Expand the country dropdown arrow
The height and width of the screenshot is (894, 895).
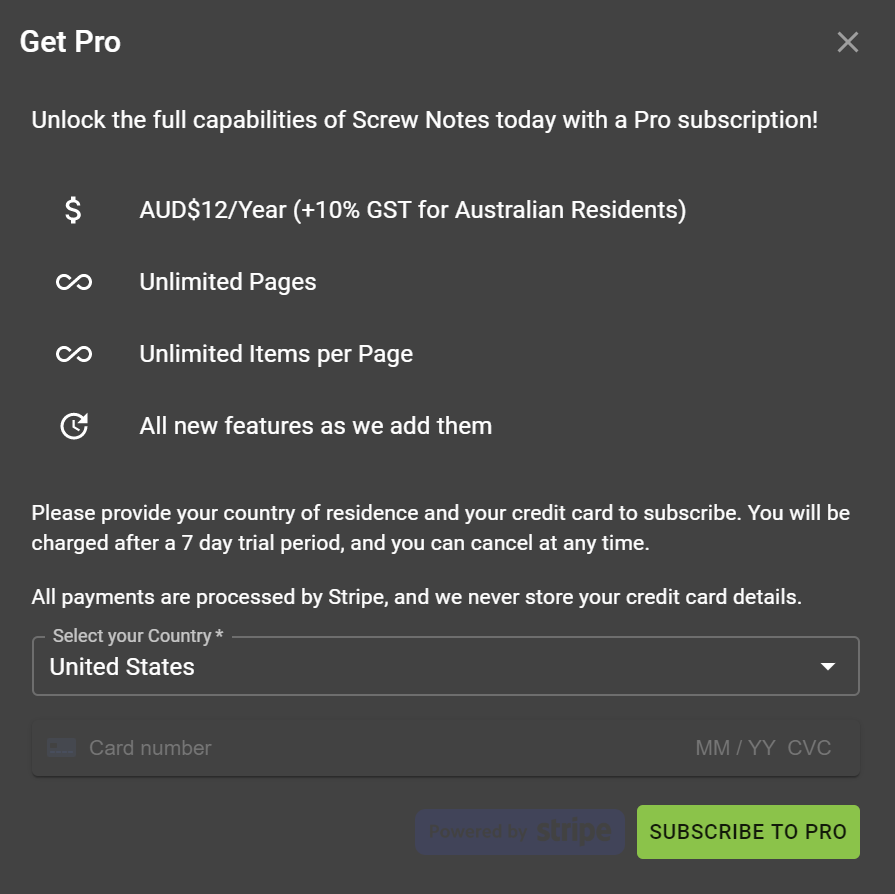click(x=827, y=667)
